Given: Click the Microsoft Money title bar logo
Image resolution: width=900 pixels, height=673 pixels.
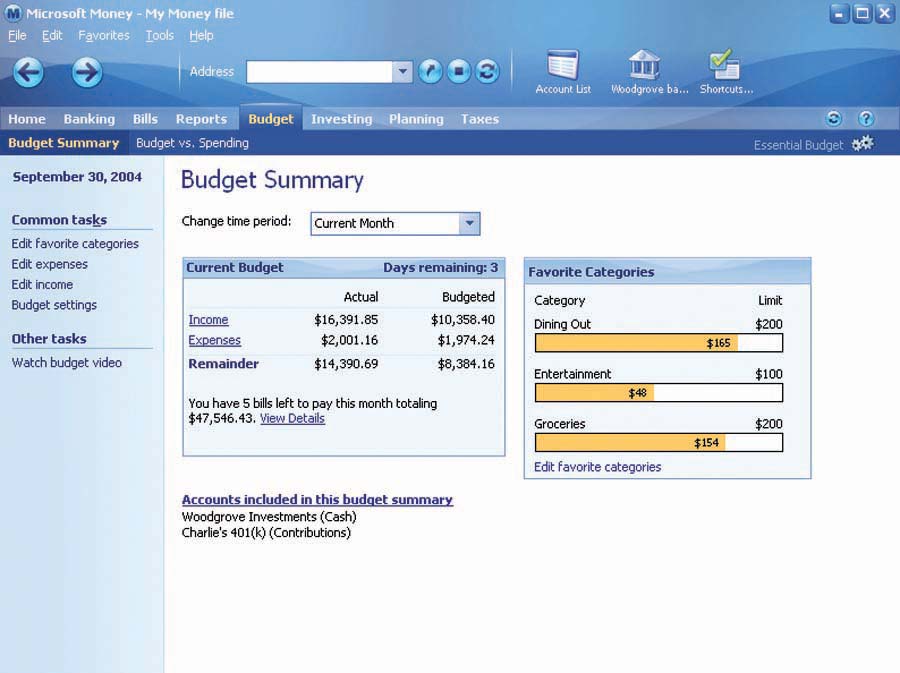Looking at the screenshot, I should tap(13, 13).
